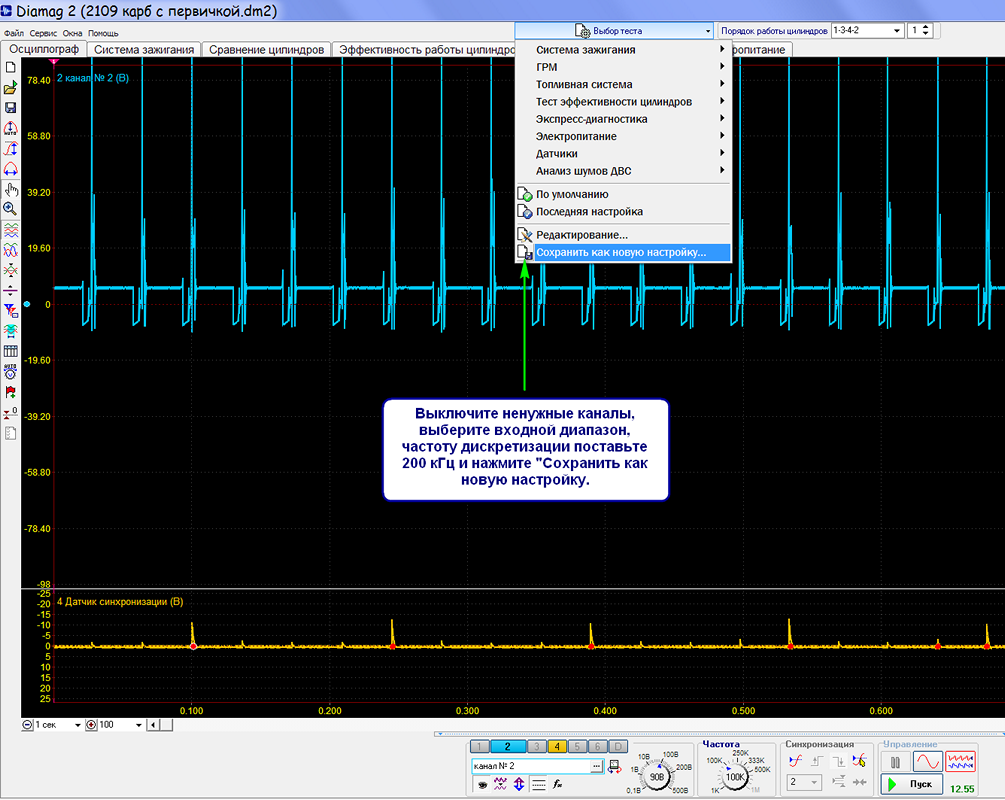The height and width of the screenshot is (800, 1005).
Task: Increase the cylinder number stepper
Action: 926,27
